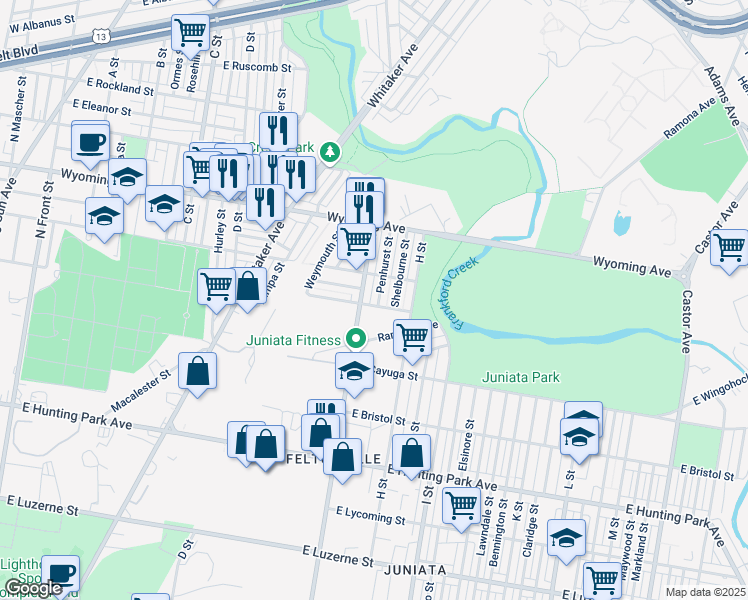This screenshot has width=748, height=600.
Task: Select the E Luzerne St label at left
Action: pyautogui.click(x=42, y=506)
